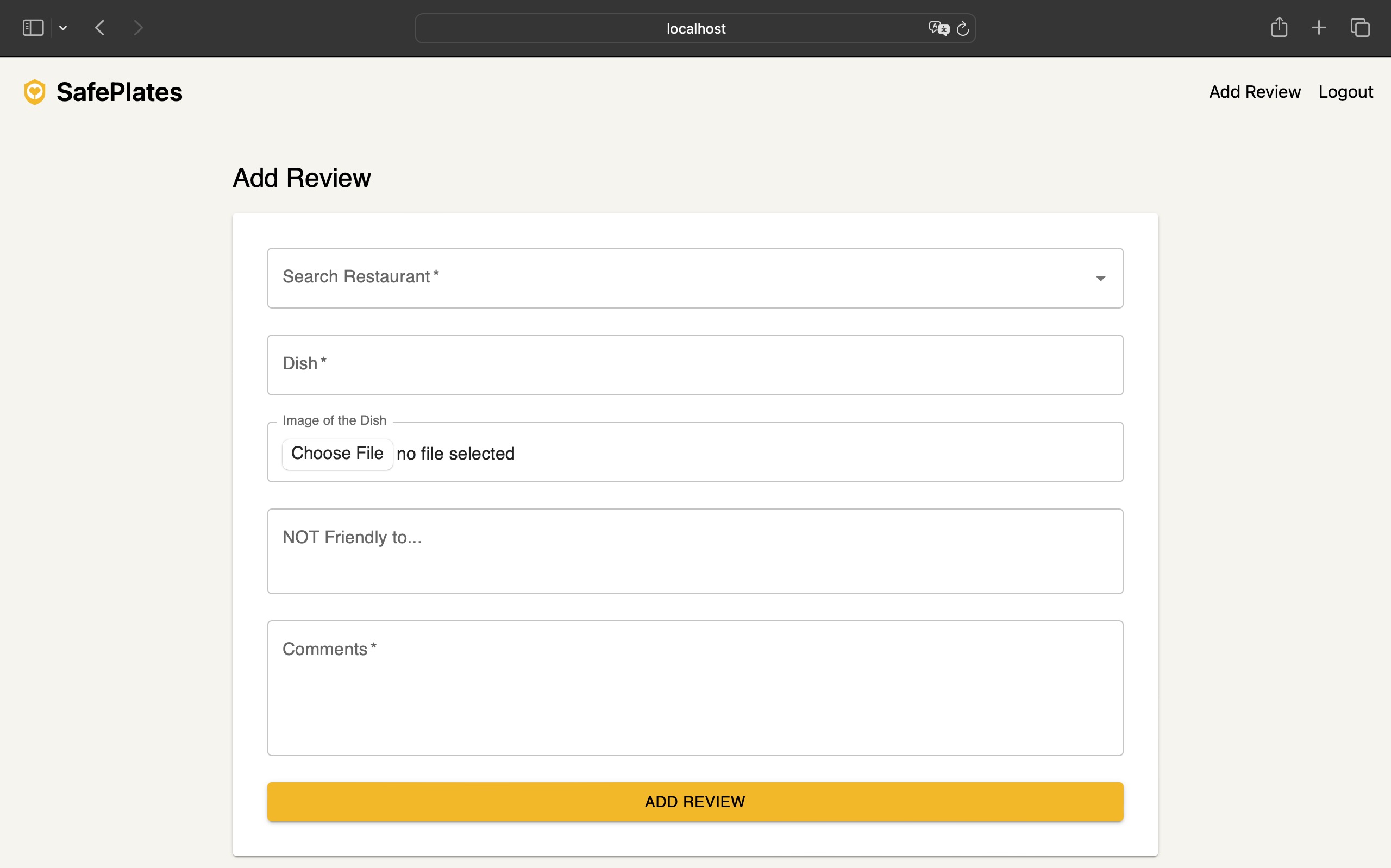Click the Search Restaurant combo box field
The height and width of the screenshot is (868, 1391).
pyautogui.click(x=660, y=278)
